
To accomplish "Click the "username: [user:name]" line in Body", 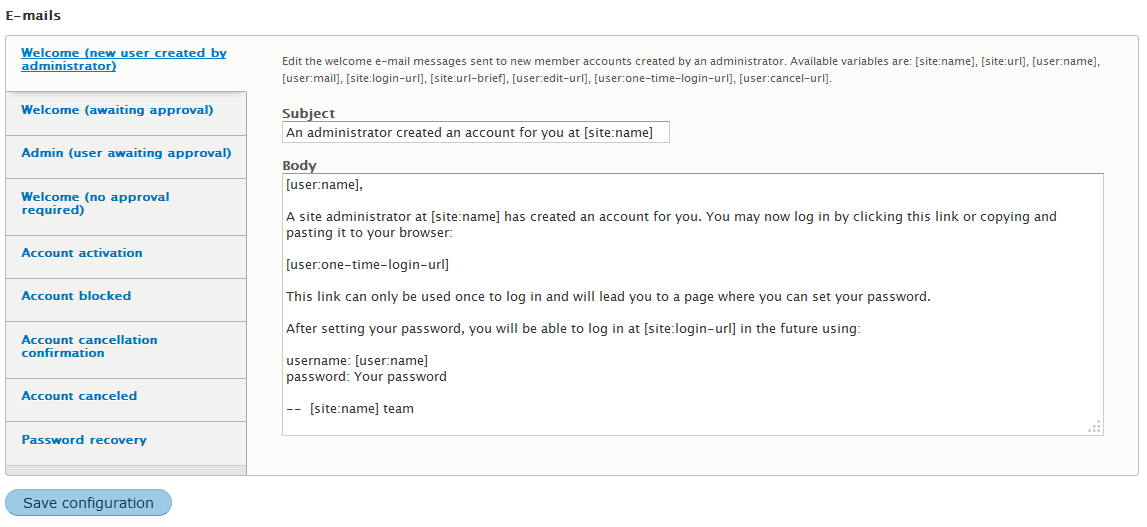I will (x=357, y=360).
